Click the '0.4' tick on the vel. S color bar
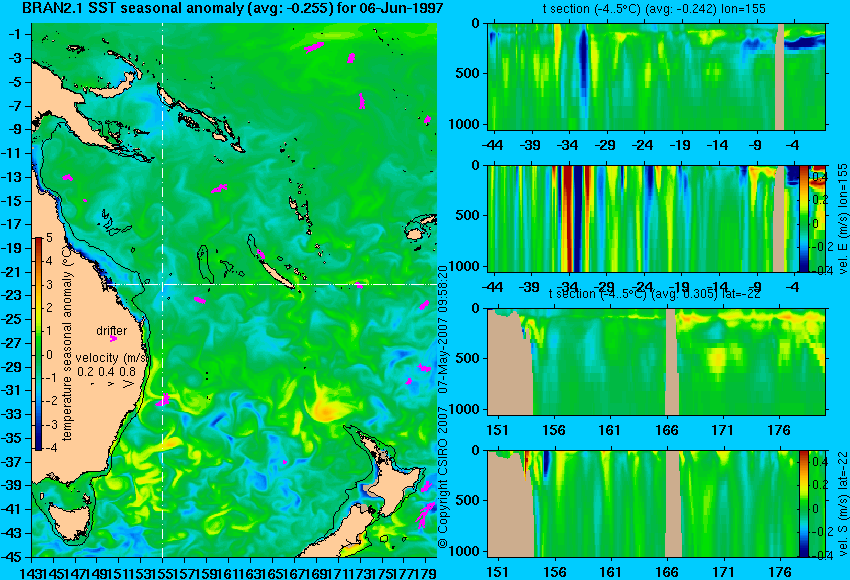The height and width of the screenshot is (580, 850). 820,462
